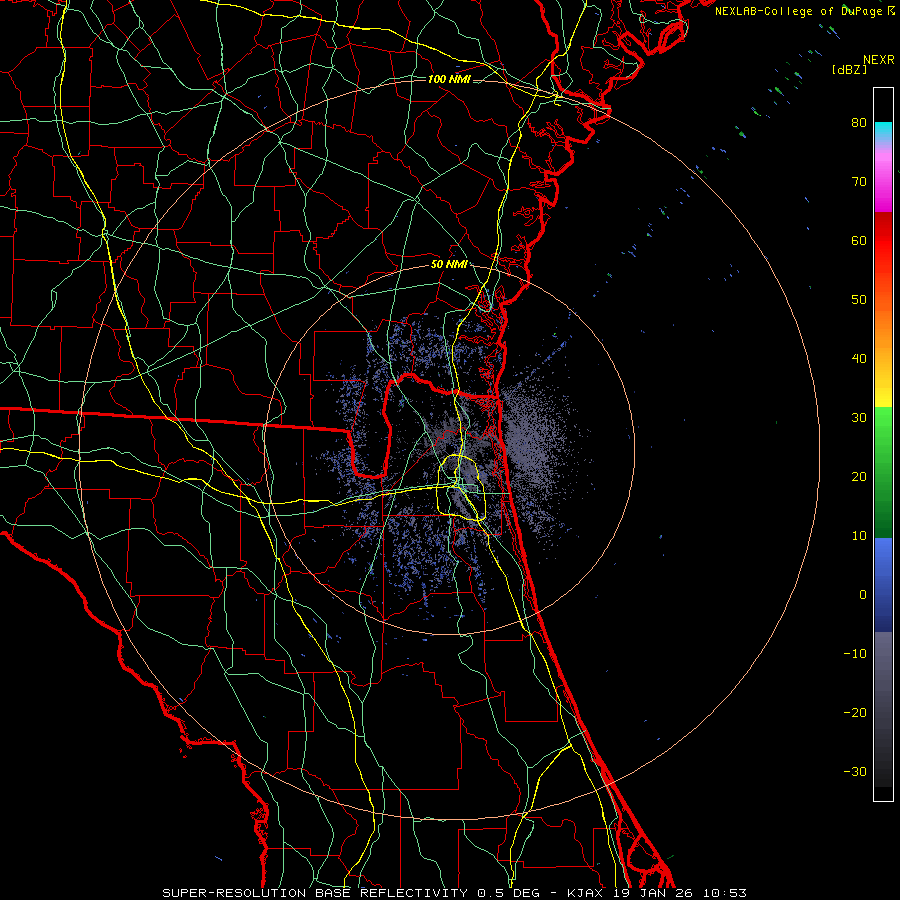
Task: Click the "SUPER-RESOLUTION BASE REFLECTIVITY 0.5 DEG" caption
Action: [x=351, y=893]
